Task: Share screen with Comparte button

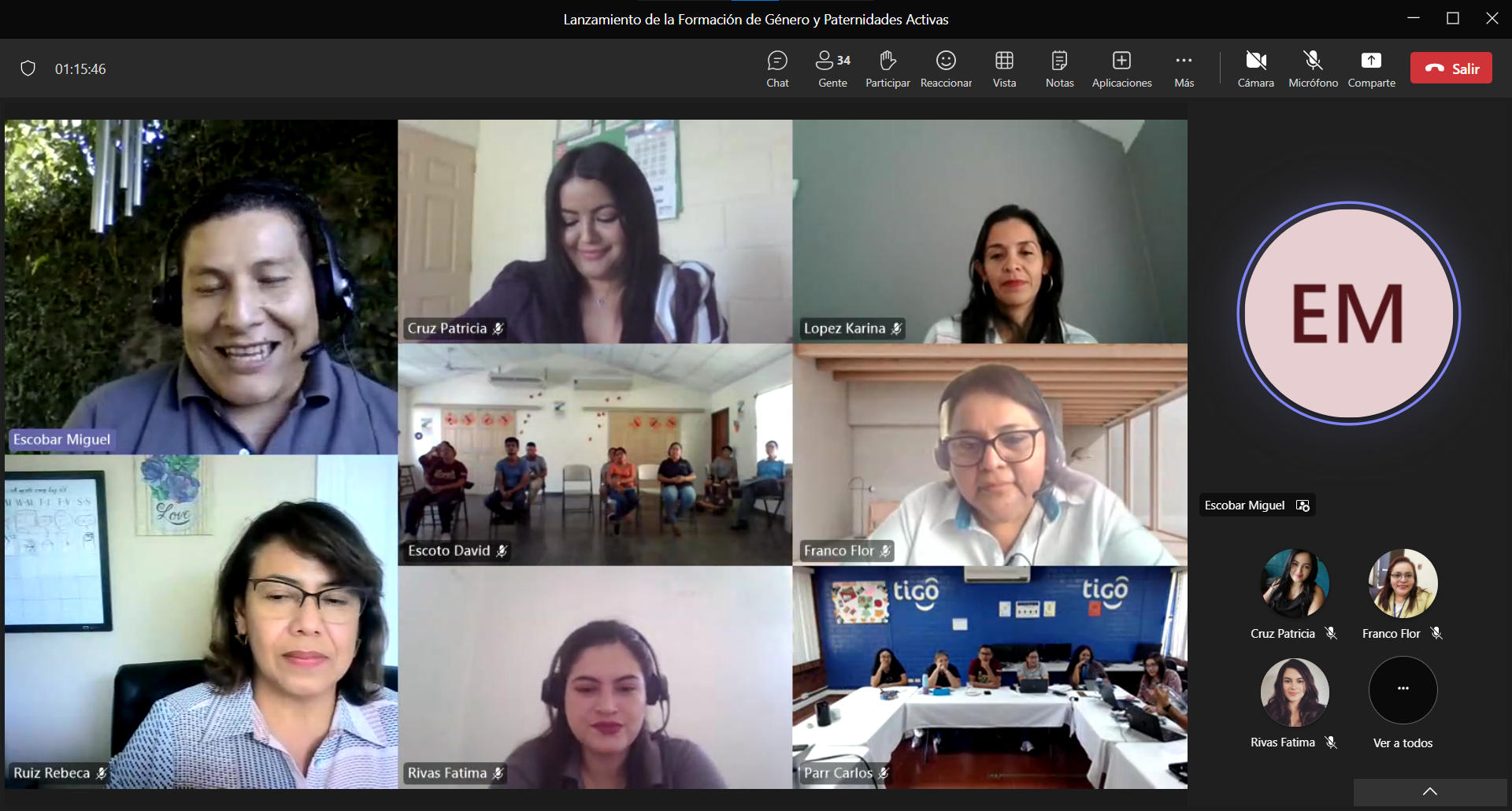Action: coord(1371,69)
